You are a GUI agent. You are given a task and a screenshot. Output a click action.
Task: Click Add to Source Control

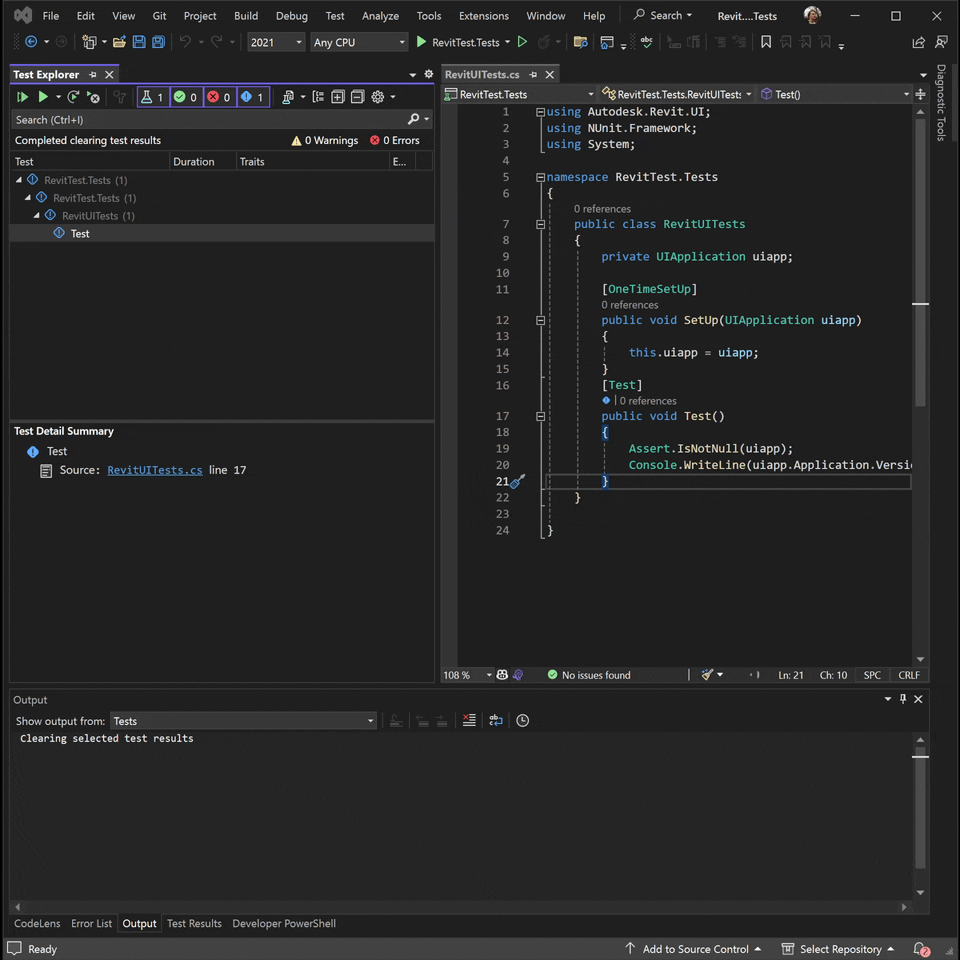[693, 949]
